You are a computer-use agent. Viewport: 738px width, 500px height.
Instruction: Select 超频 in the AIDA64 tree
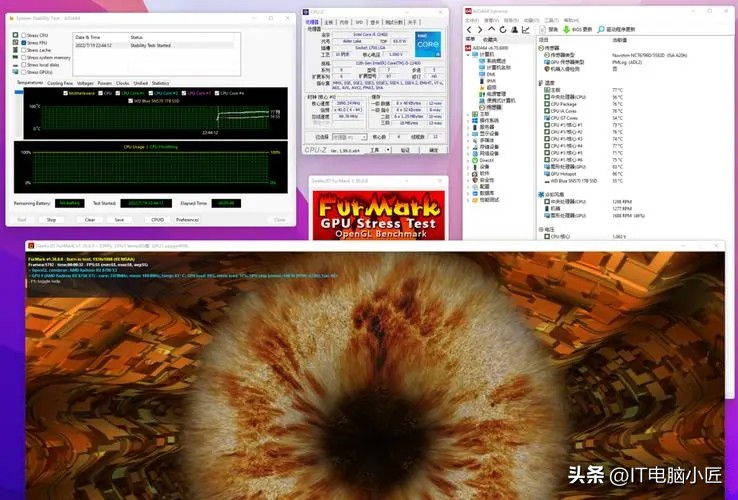488,88
